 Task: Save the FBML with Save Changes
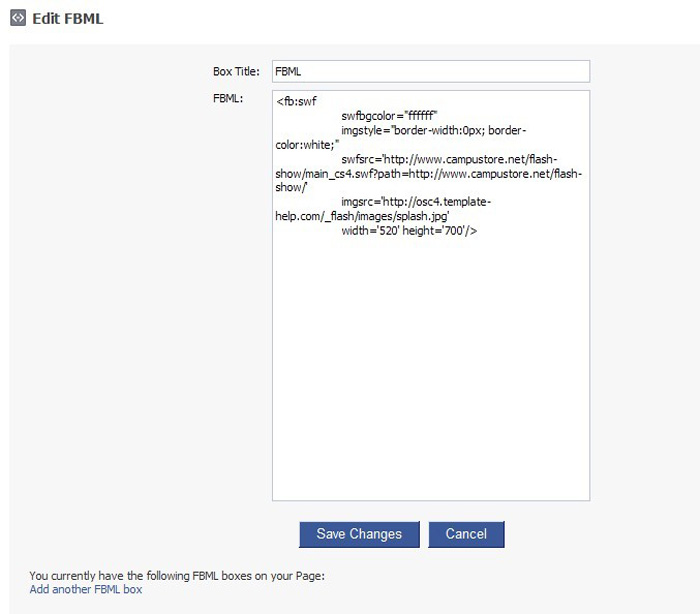coord(359,534)
